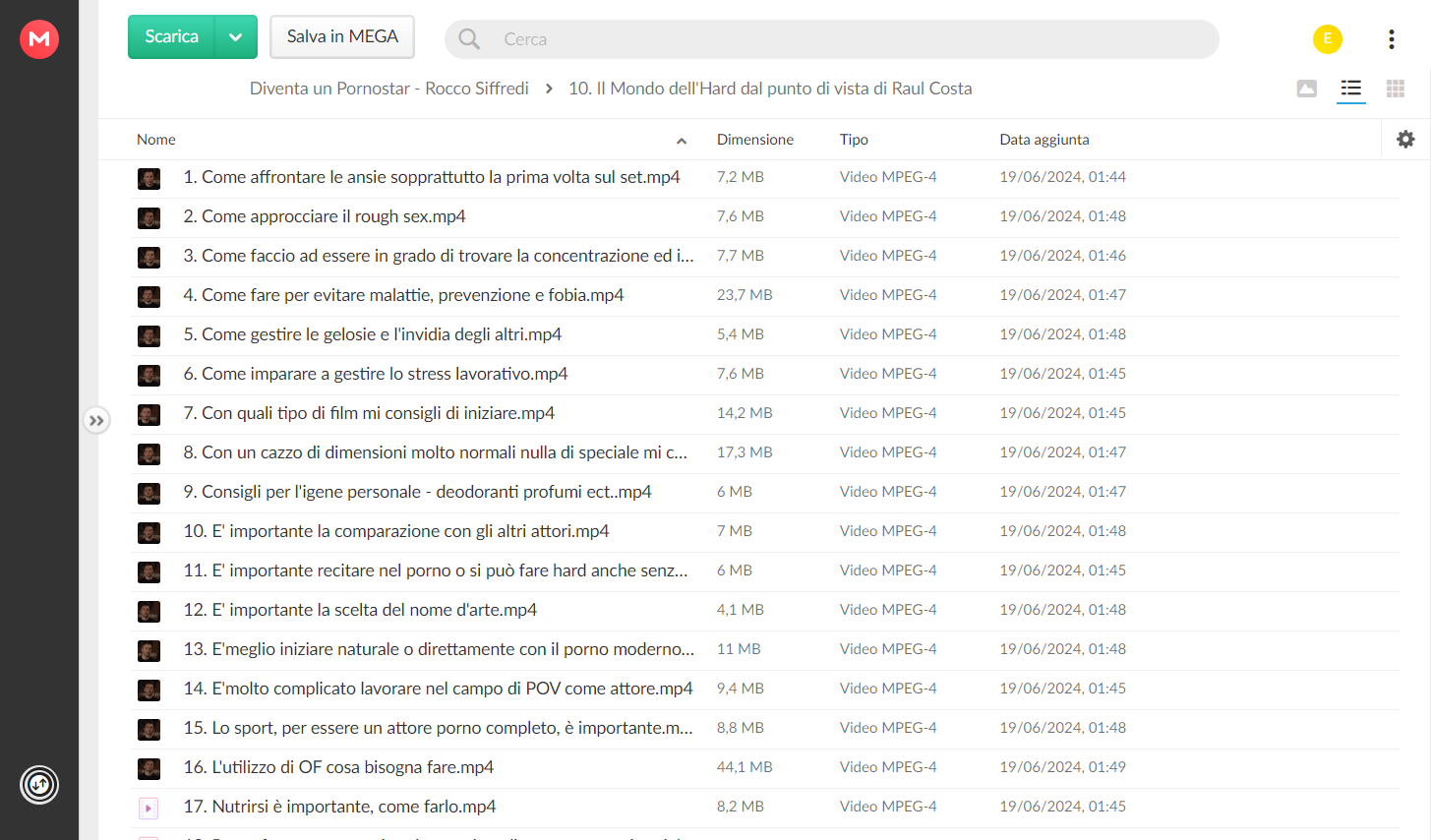Click the magnifier search icon
This screenshot has height=840, width=1431.
point(469,39)
